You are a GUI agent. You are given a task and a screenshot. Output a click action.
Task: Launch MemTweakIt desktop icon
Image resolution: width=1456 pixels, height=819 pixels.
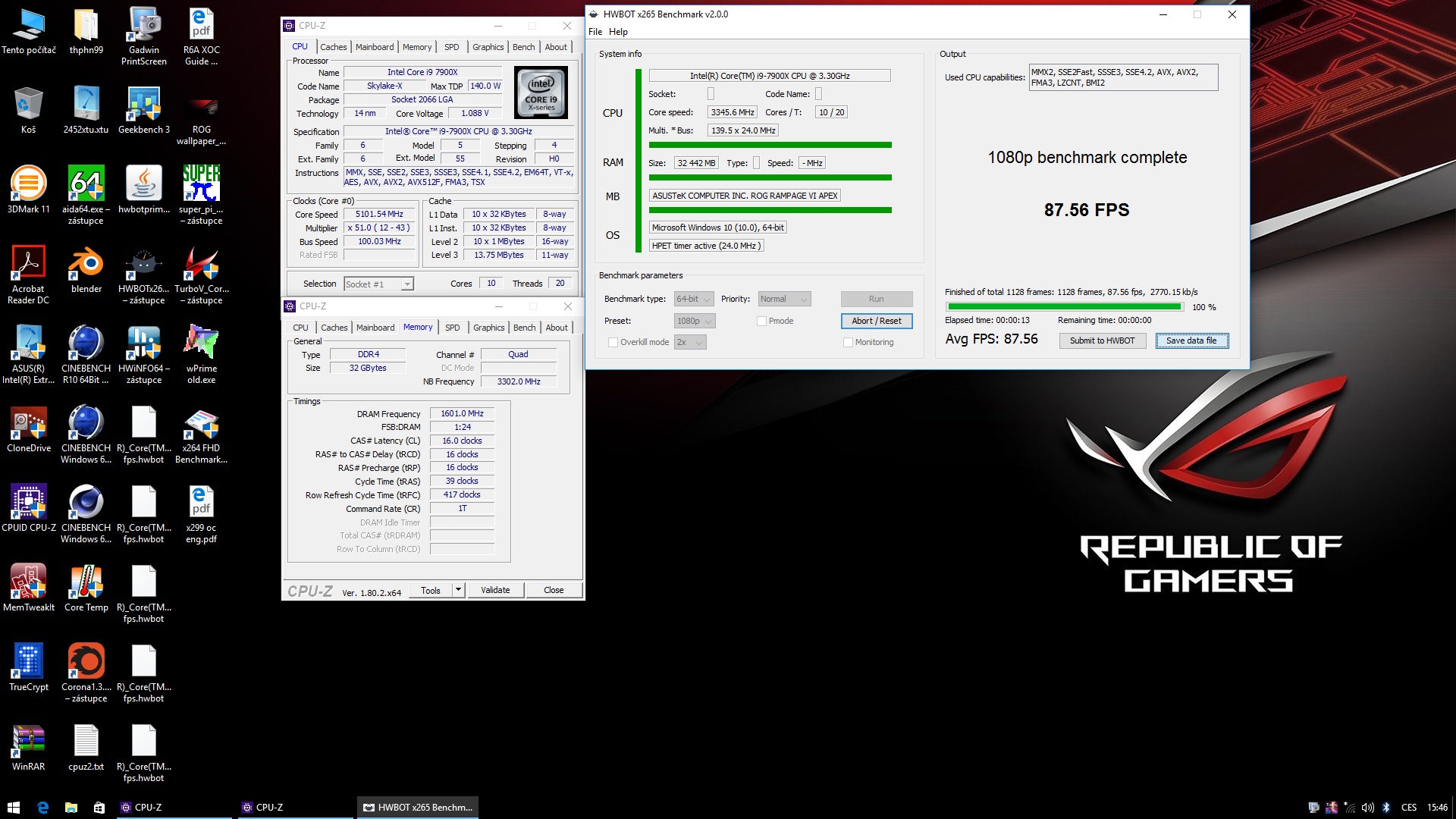tap(28, 588)
